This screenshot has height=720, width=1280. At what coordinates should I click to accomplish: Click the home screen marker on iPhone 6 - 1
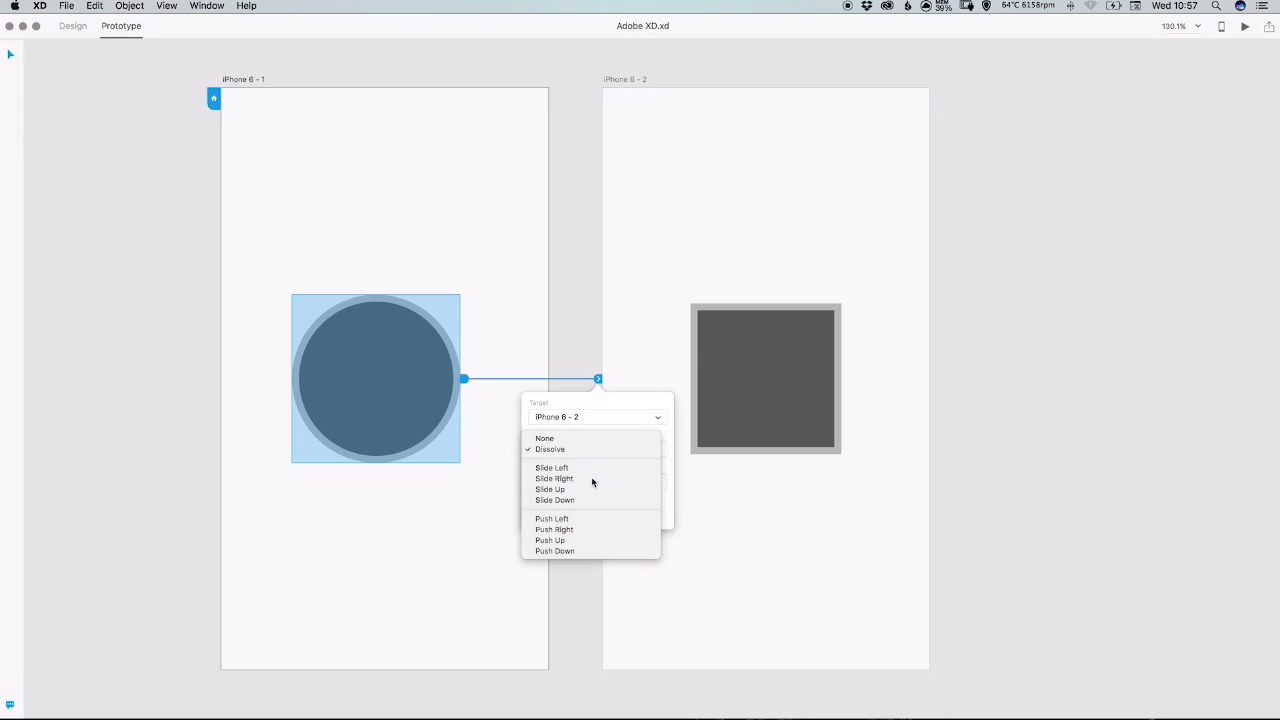coord(214,98)
